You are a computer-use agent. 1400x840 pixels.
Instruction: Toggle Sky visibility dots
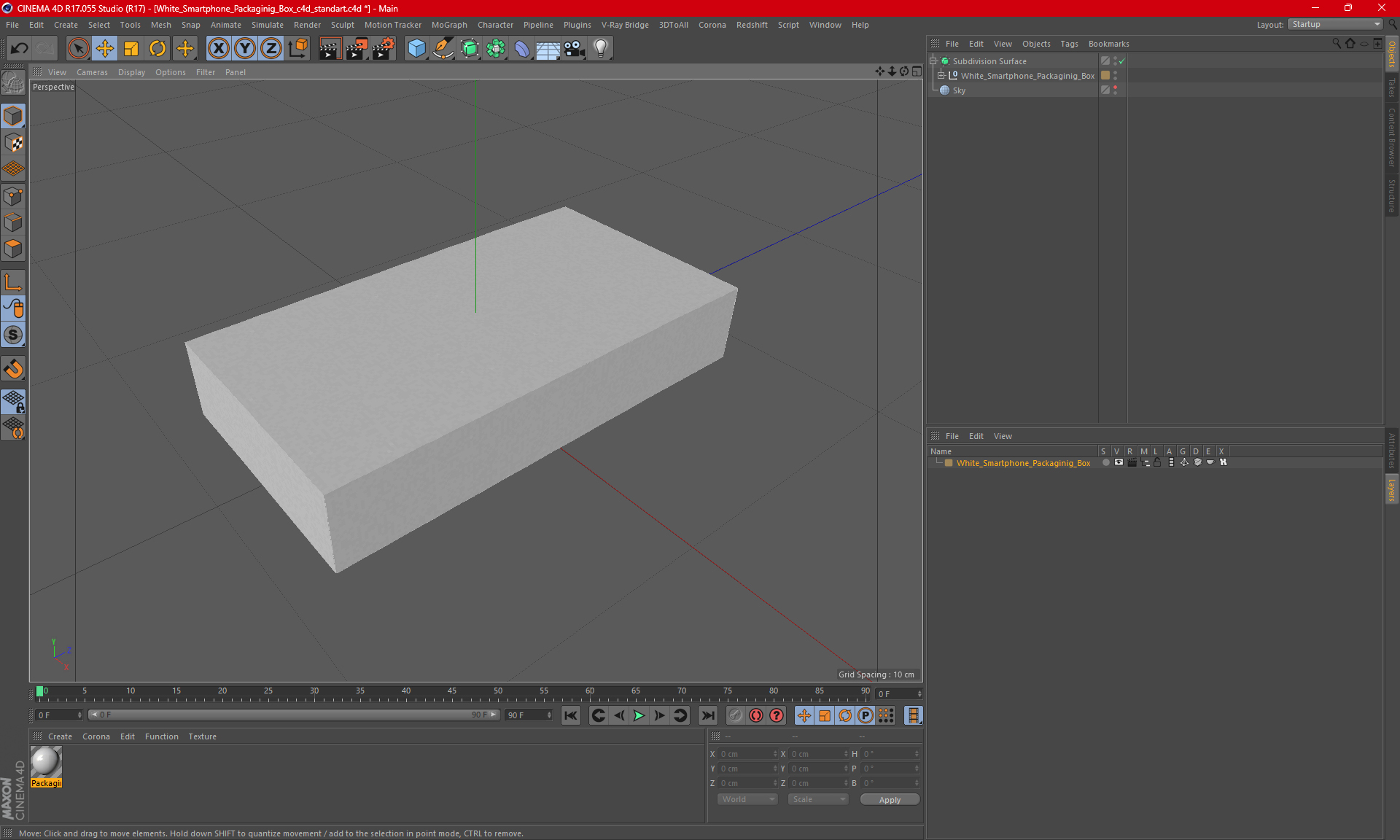pos(1115,90)
